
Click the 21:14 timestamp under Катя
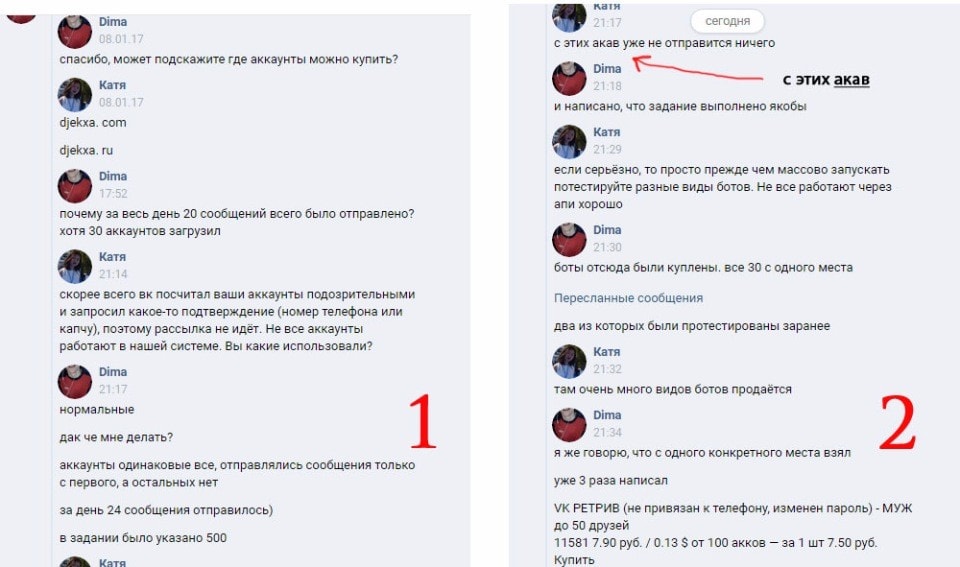(x=113, y=274)
